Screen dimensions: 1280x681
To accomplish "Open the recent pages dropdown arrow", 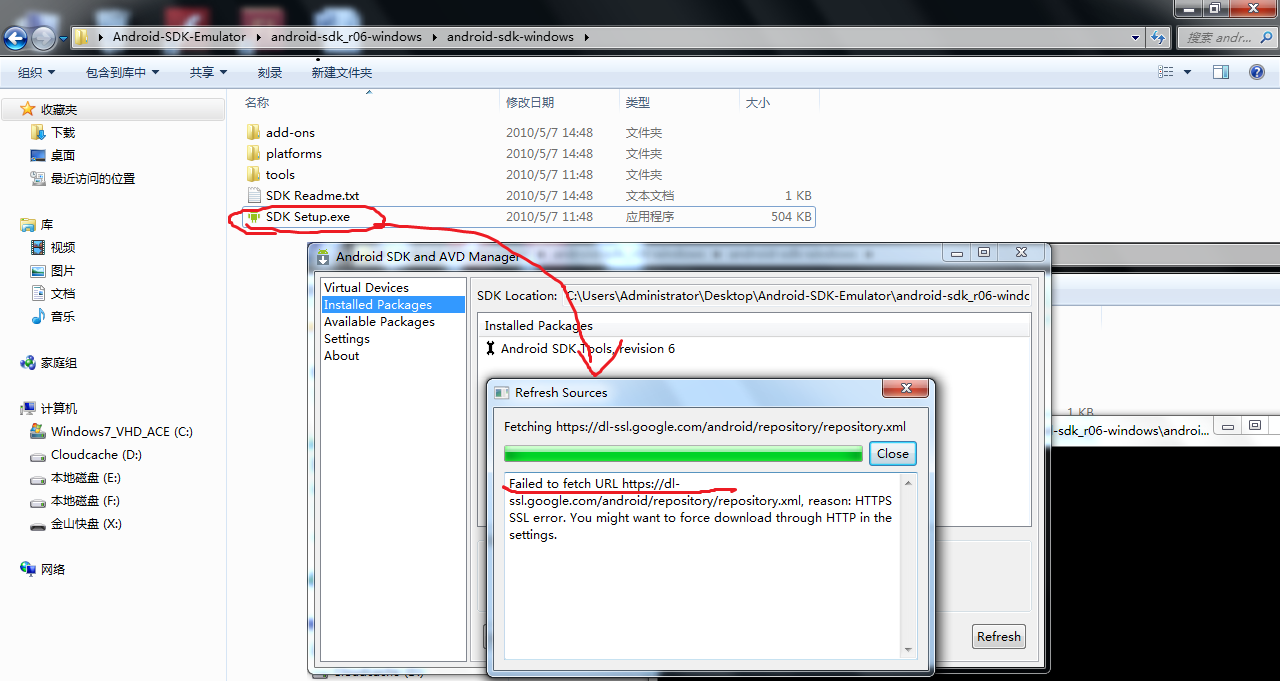I will (63, 39).
